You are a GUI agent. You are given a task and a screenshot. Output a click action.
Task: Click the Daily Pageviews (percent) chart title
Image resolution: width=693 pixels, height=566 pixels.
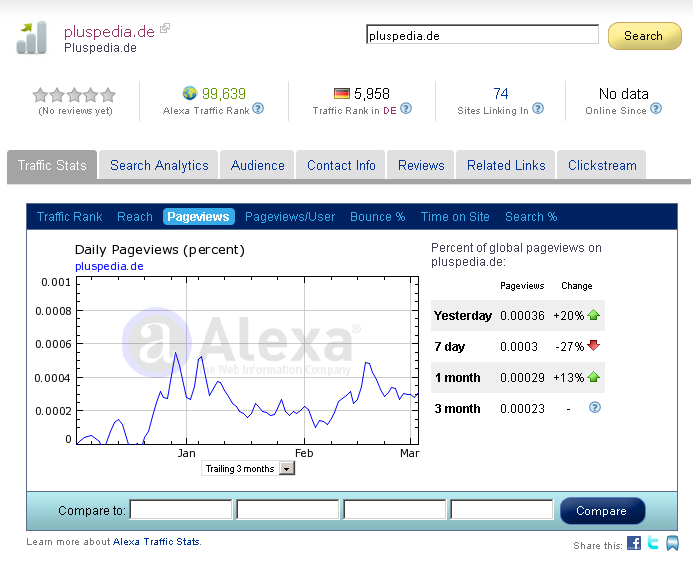pyautogui.click(x=160, y=250)
